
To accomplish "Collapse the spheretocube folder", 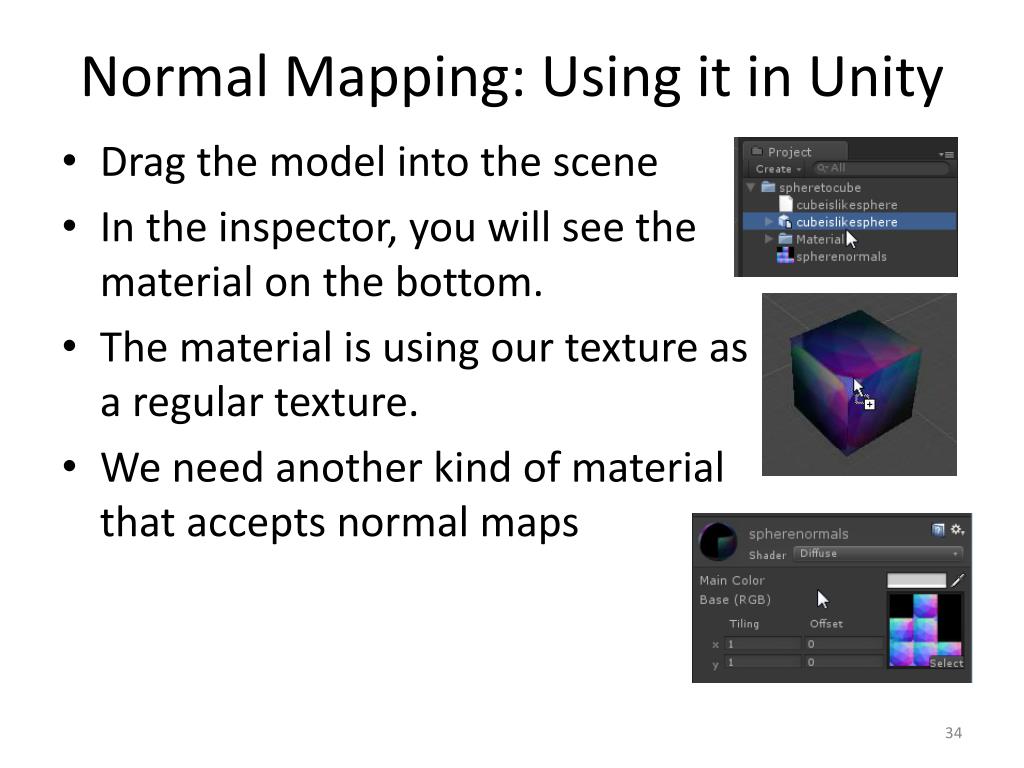I will click(x=751, y=187).
